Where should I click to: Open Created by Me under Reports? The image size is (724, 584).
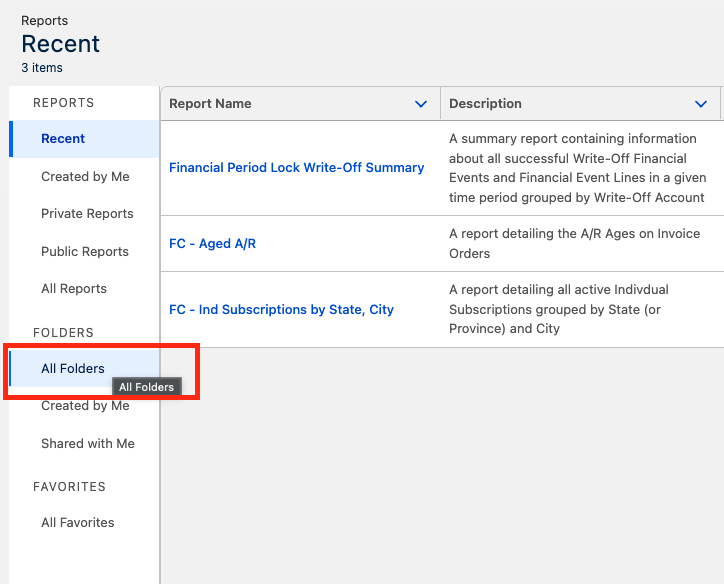85,176
